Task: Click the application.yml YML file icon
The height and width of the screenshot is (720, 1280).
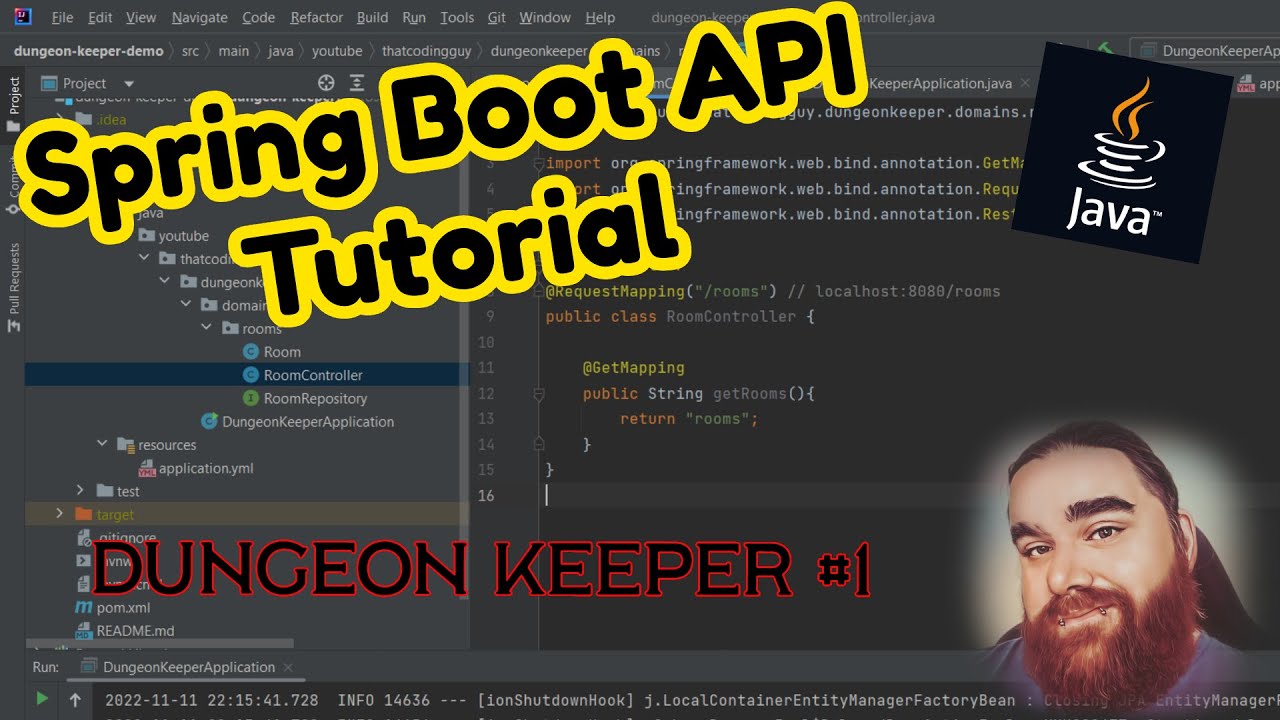Action: pos(146,468)
